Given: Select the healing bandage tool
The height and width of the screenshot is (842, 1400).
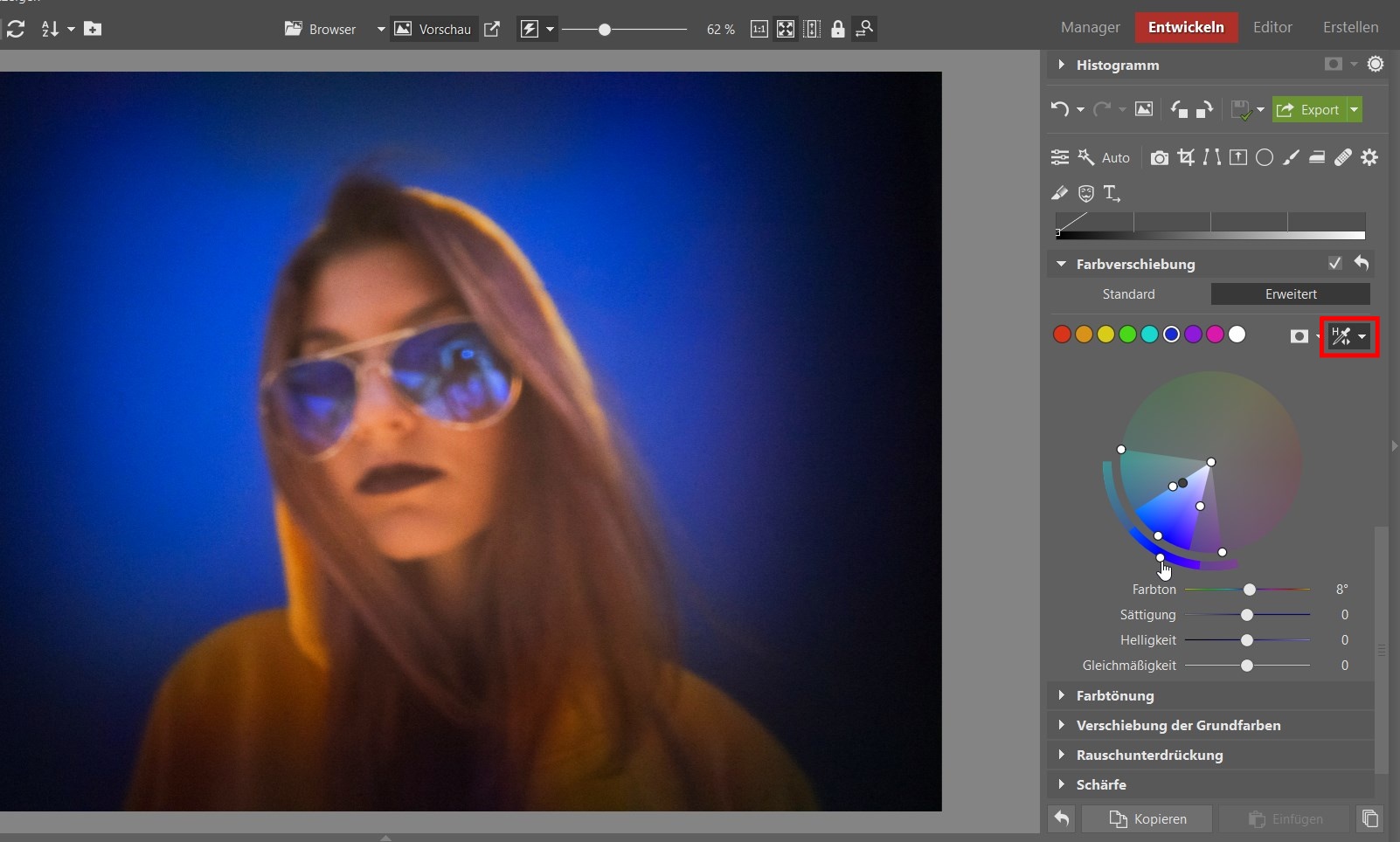Looking at the screenshot, I should point(1343,157).
